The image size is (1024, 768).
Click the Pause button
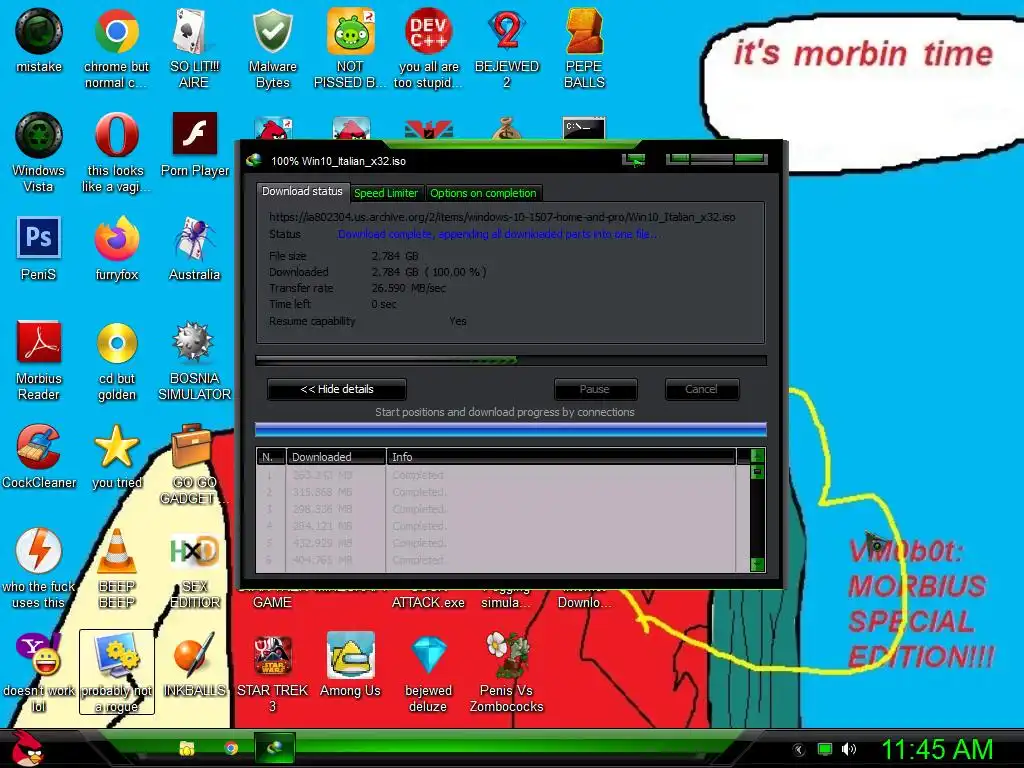[x=595, y=389]
